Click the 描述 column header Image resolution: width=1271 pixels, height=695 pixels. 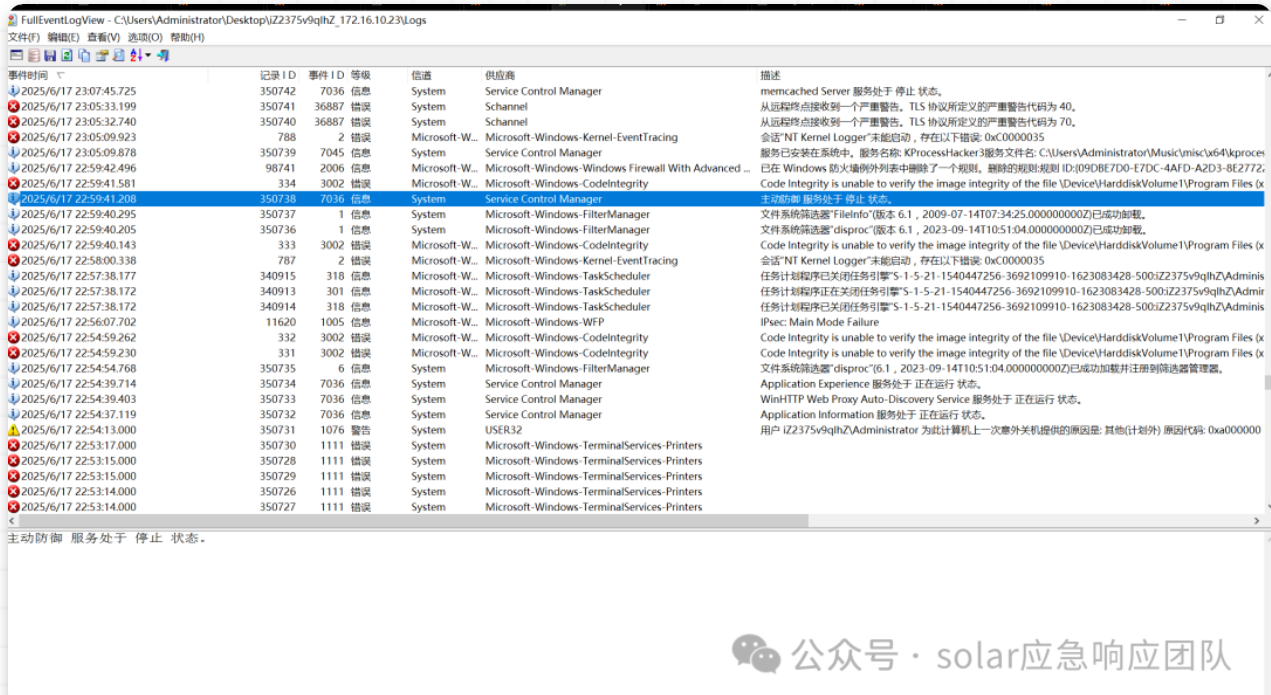[x=770, y=75]
